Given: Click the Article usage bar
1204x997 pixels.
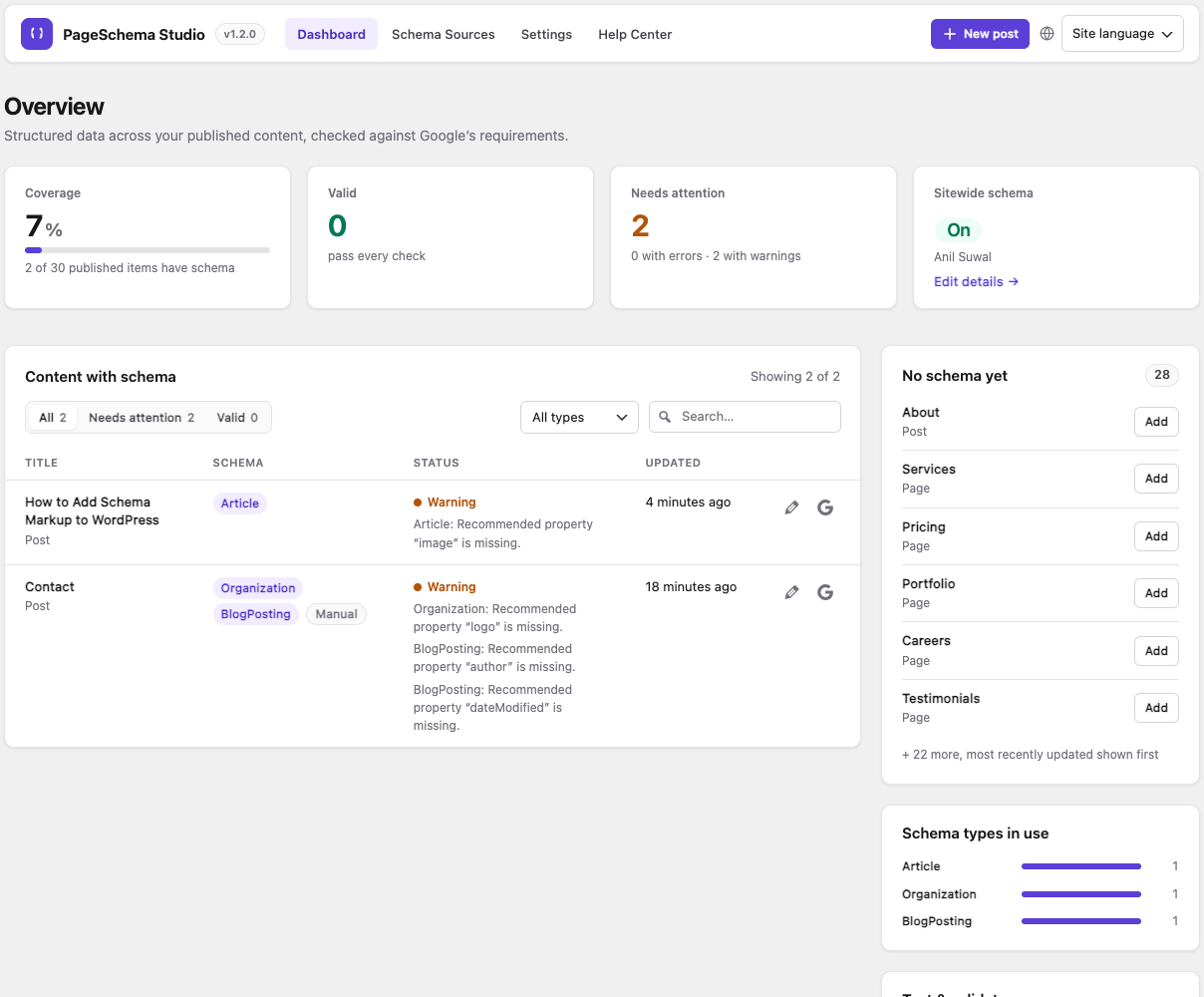Looking at the screenshot, I should [x=1081, y=866].
